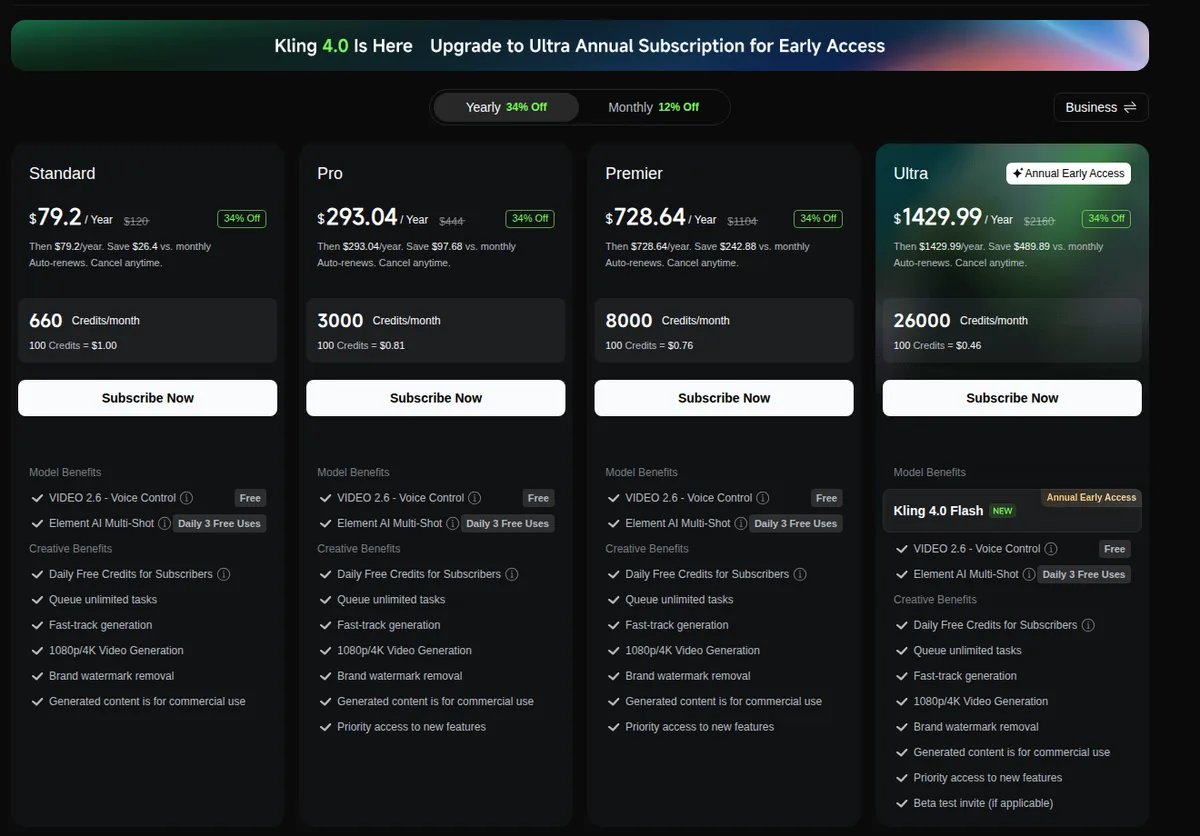Click Ultra Daily Free Credits info icon
Screen dimensions: 1200x836
pyautogui.click(x=1088, y=625)
